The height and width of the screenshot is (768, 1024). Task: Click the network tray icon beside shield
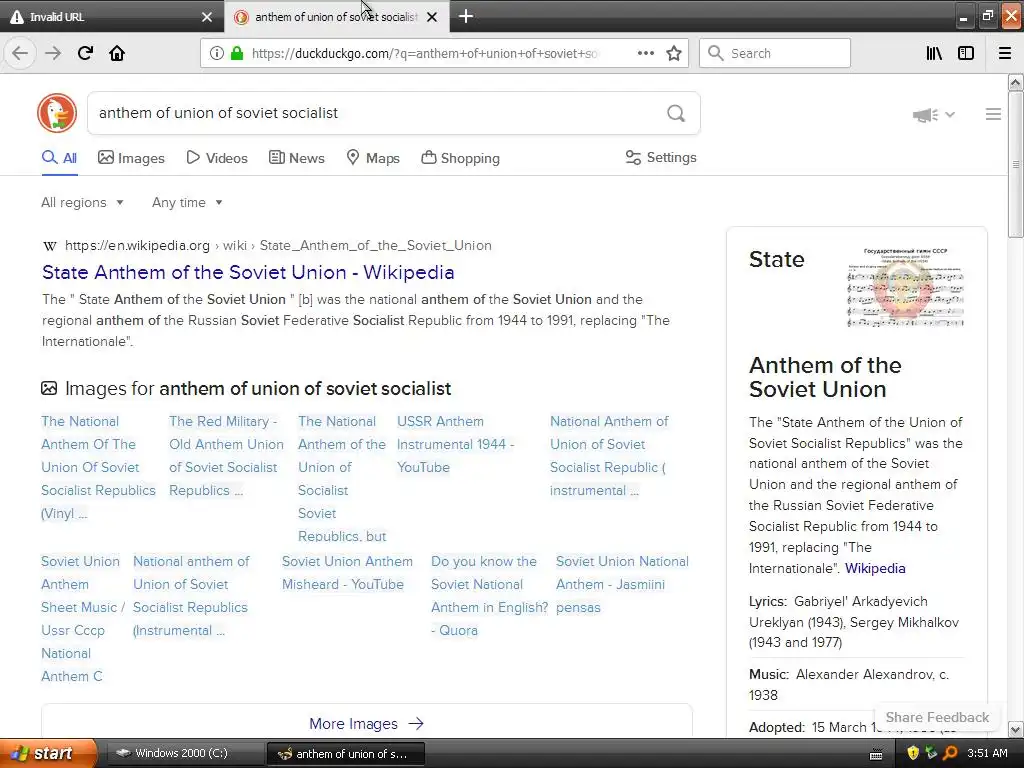931,753
